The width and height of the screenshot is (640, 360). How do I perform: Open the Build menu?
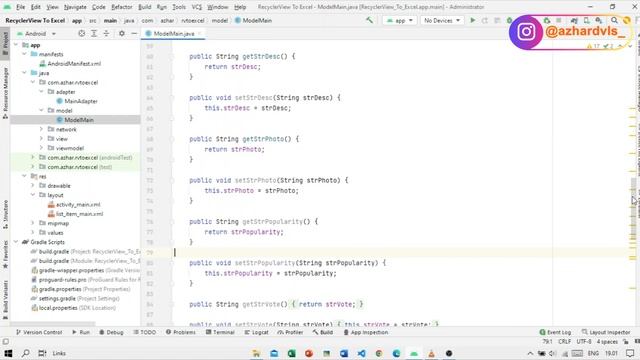(144, 7)
